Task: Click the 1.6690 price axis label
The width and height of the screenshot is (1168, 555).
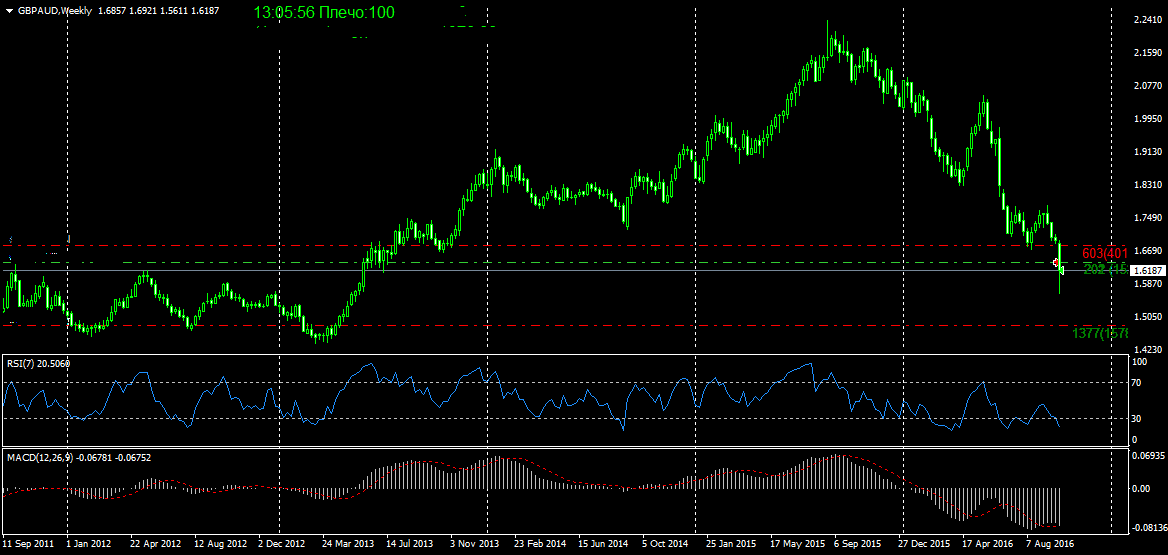Action: (x=1148, y=250)
